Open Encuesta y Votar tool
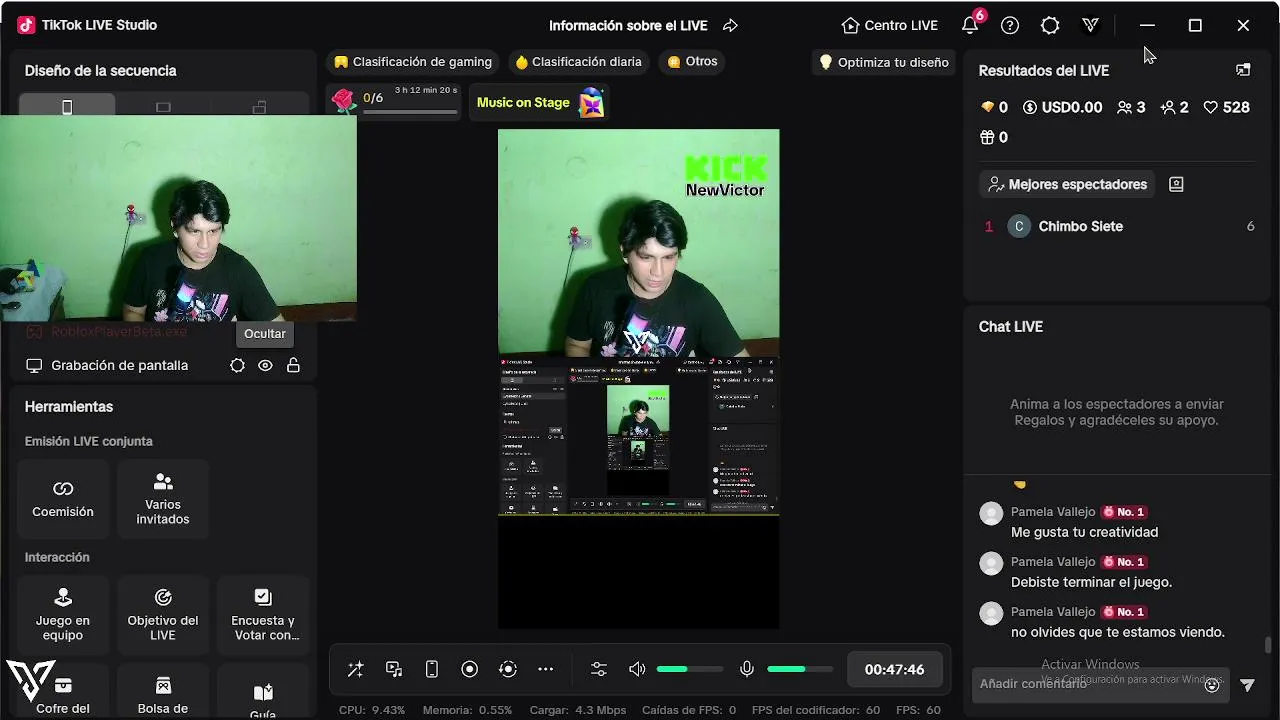This screenshot has height=720, width=1280. click(x=263, y=615)
